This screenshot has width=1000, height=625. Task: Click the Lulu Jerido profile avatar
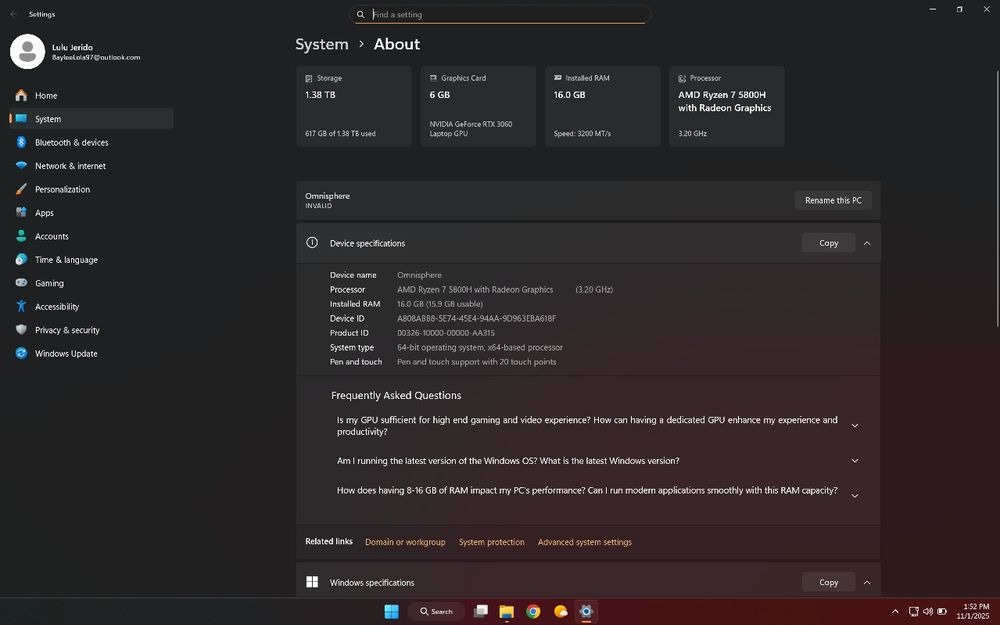27,52
